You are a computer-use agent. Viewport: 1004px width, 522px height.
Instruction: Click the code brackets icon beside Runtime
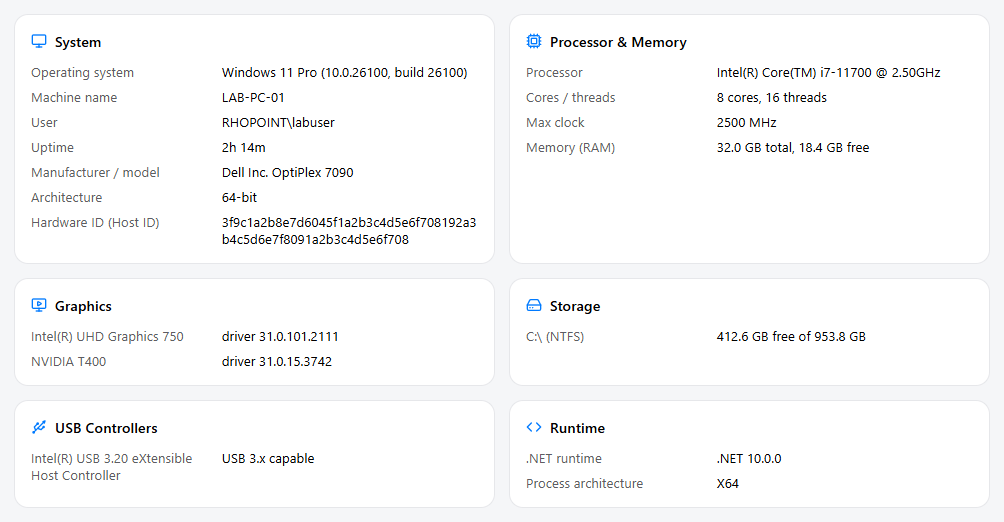pos(533,427)
